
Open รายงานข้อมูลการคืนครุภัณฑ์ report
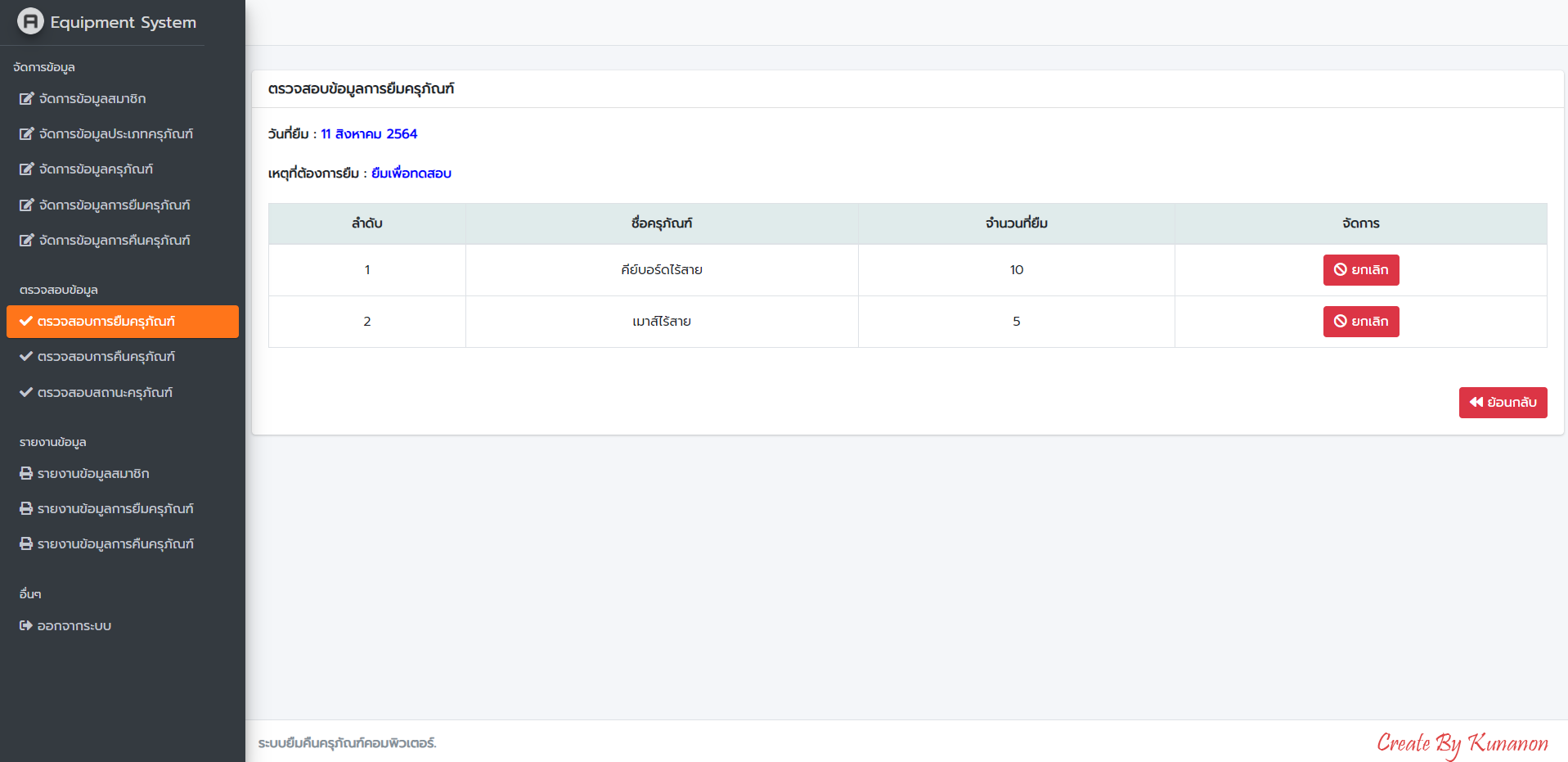(x=115, y=544)
